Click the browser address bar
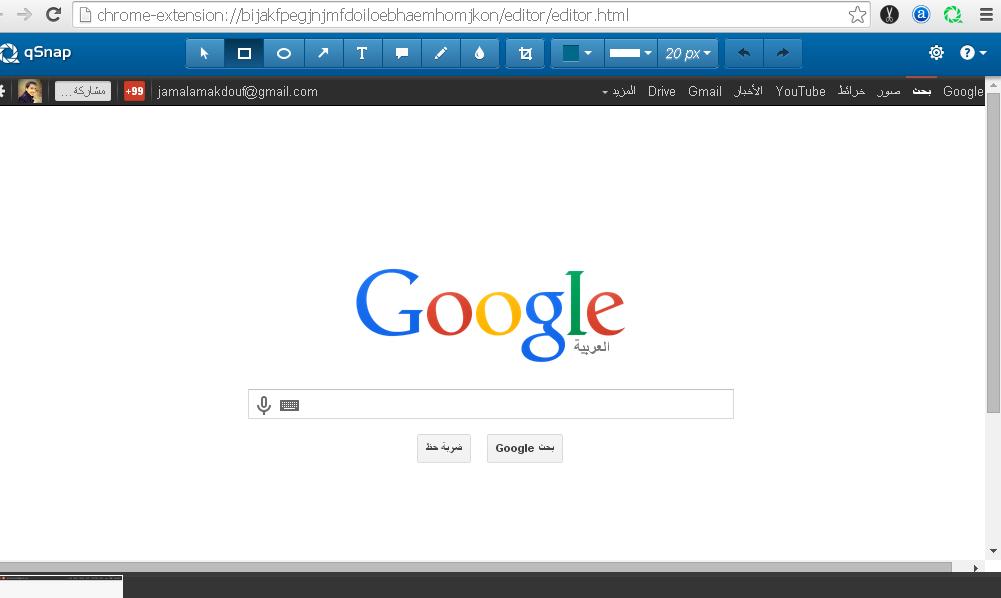Image resolution: width=1001 pixels, height=598 pixels. pyautogui.click(x=469, y=15)
